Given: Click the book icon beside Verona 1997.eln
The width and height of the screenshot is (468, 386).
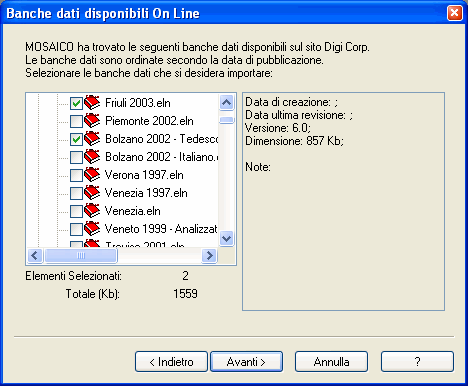Looking at the screenshot, I should pos(92,175).
